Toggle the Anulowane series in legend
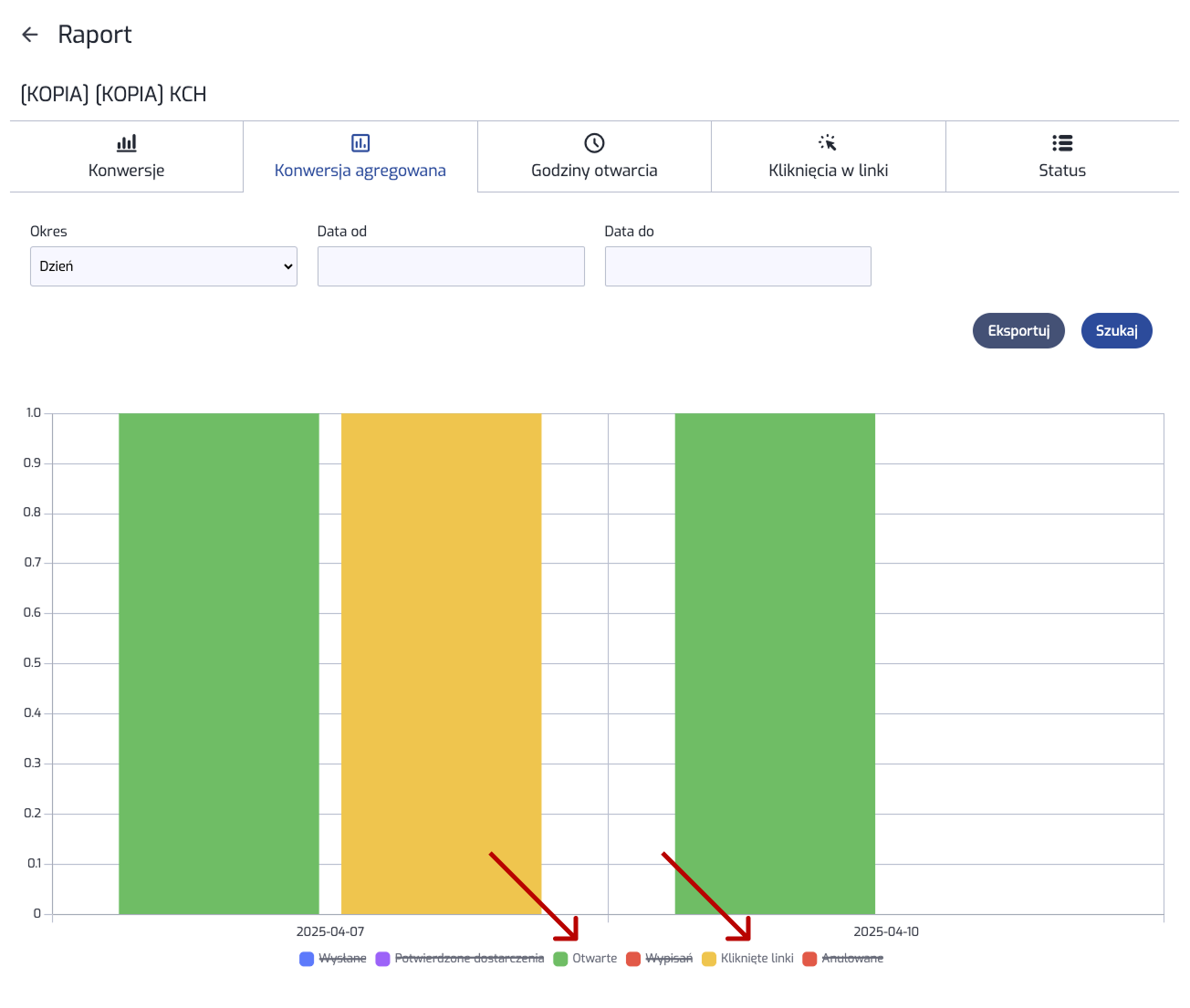This screenshot has width=1190, height=1008. click(842, 959)
